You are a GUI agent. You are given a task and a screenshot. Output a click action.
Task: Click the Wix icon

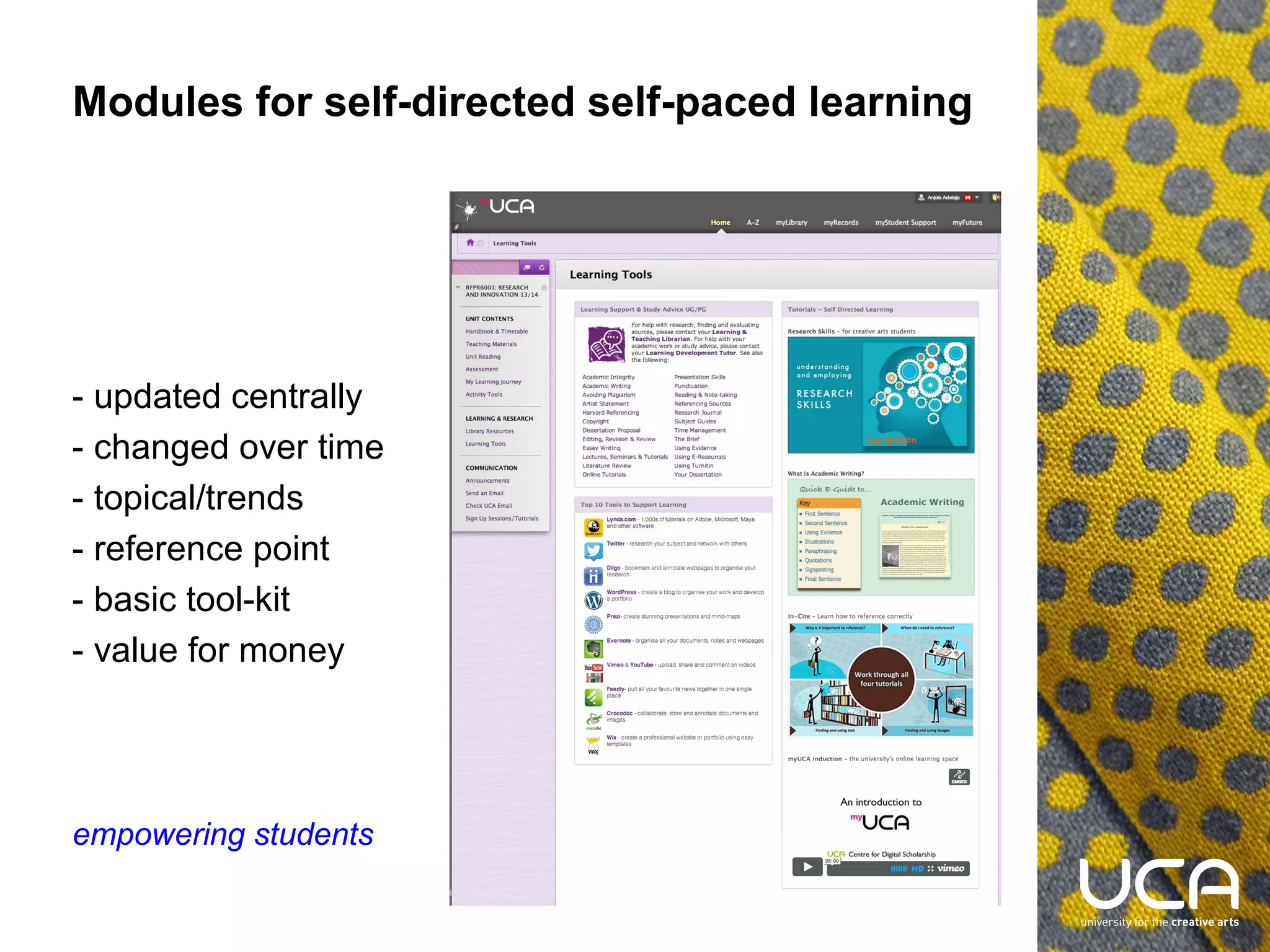[593, 746]
